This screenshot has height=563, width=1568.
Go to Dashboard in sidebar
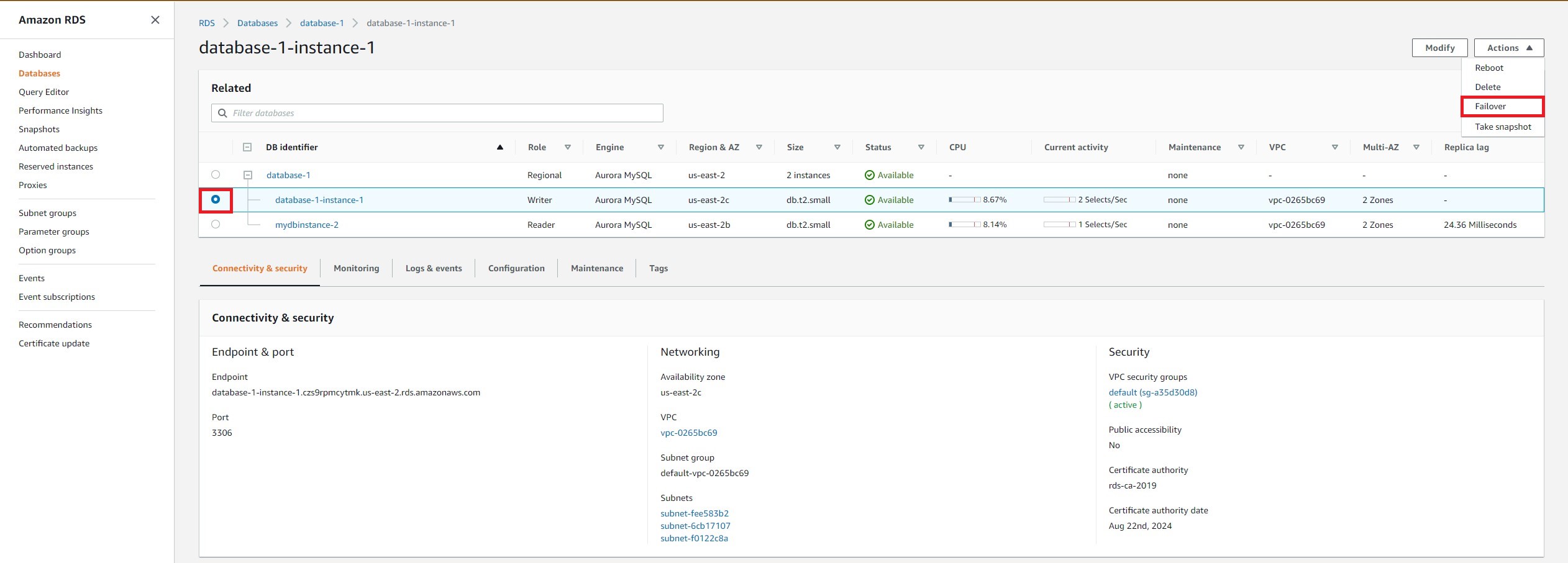(40, 55)
